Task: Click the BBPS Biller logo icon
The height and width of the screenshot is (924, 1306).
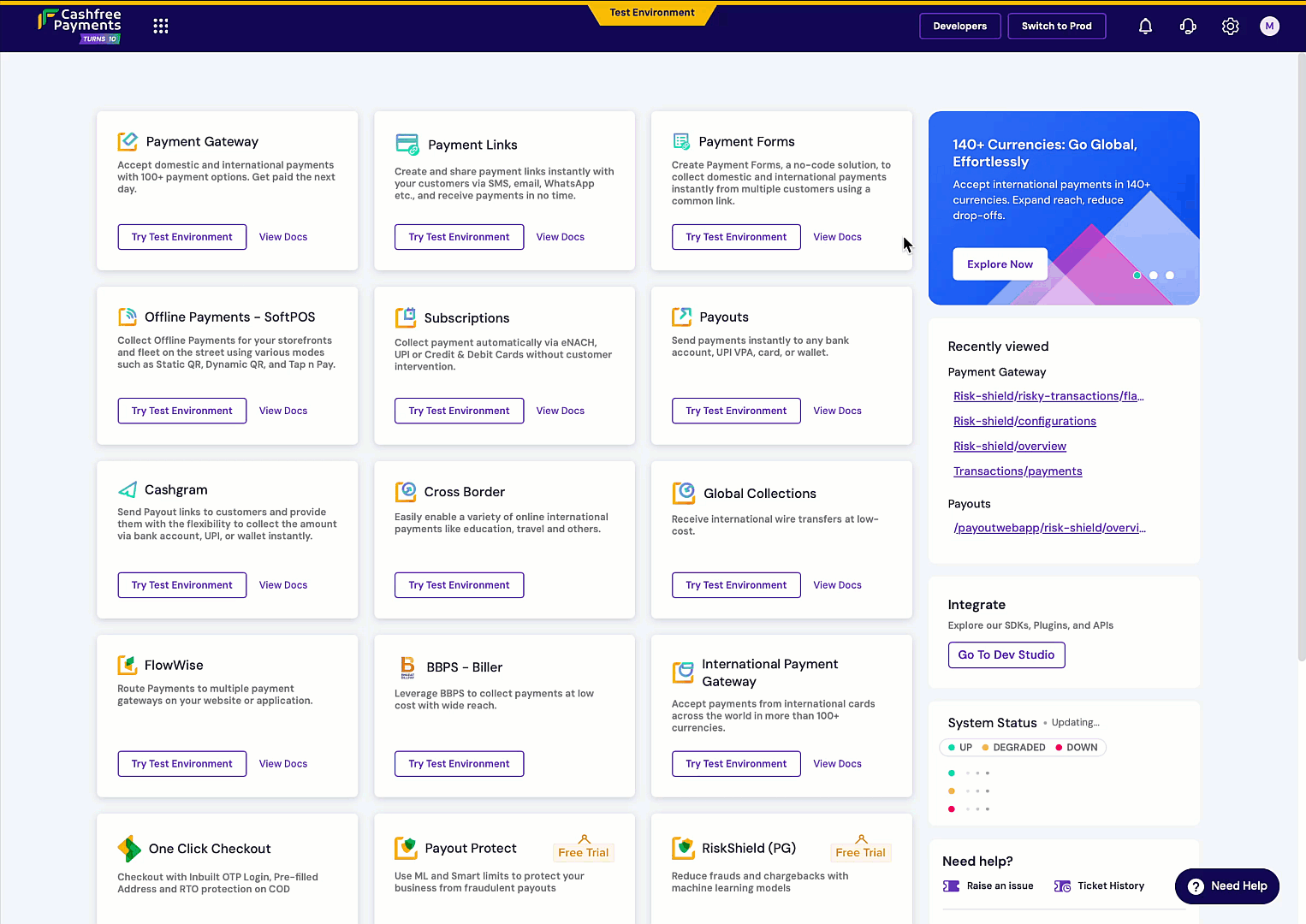Action: (x=407, y=667)
